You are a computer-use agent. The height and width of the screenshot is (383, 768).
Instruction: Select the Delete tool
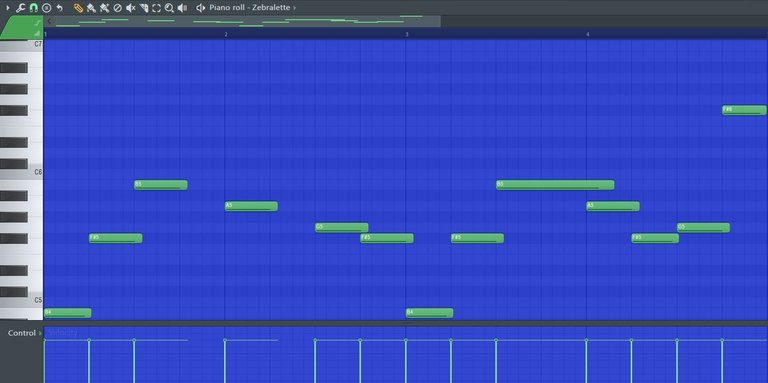(x=118, y=8)
